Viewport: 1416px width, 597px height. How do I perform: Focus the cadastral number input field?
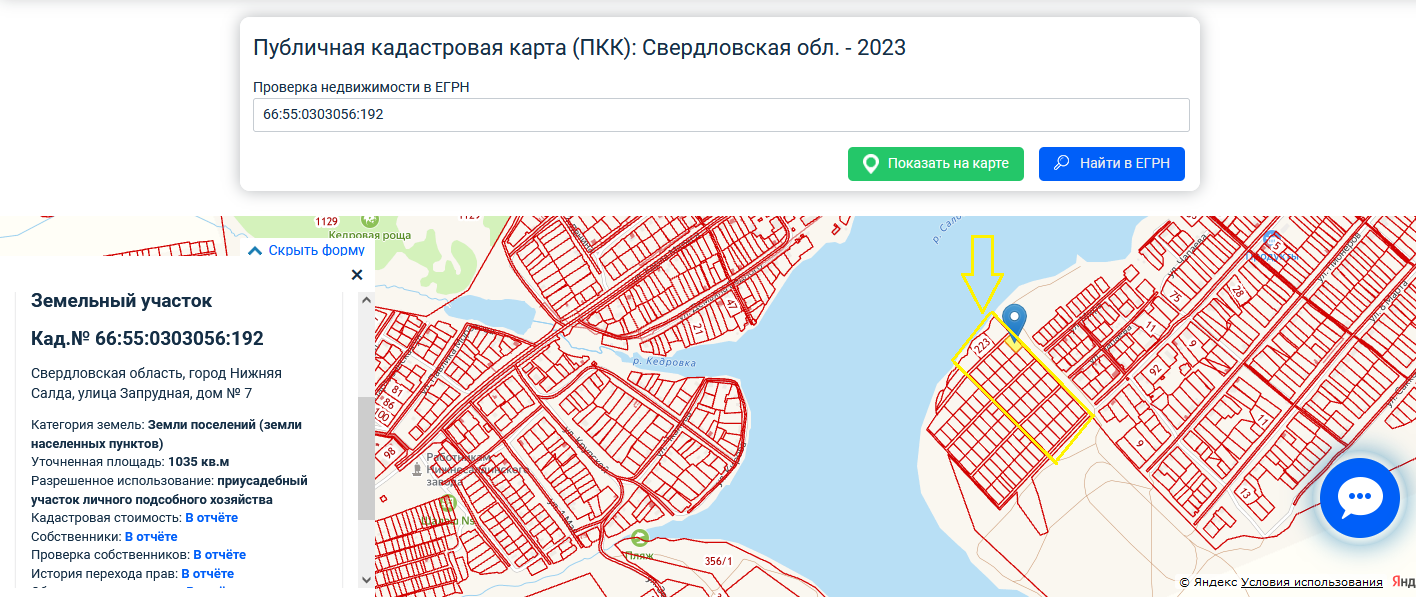pyautogui.click(x=721, y=115)
